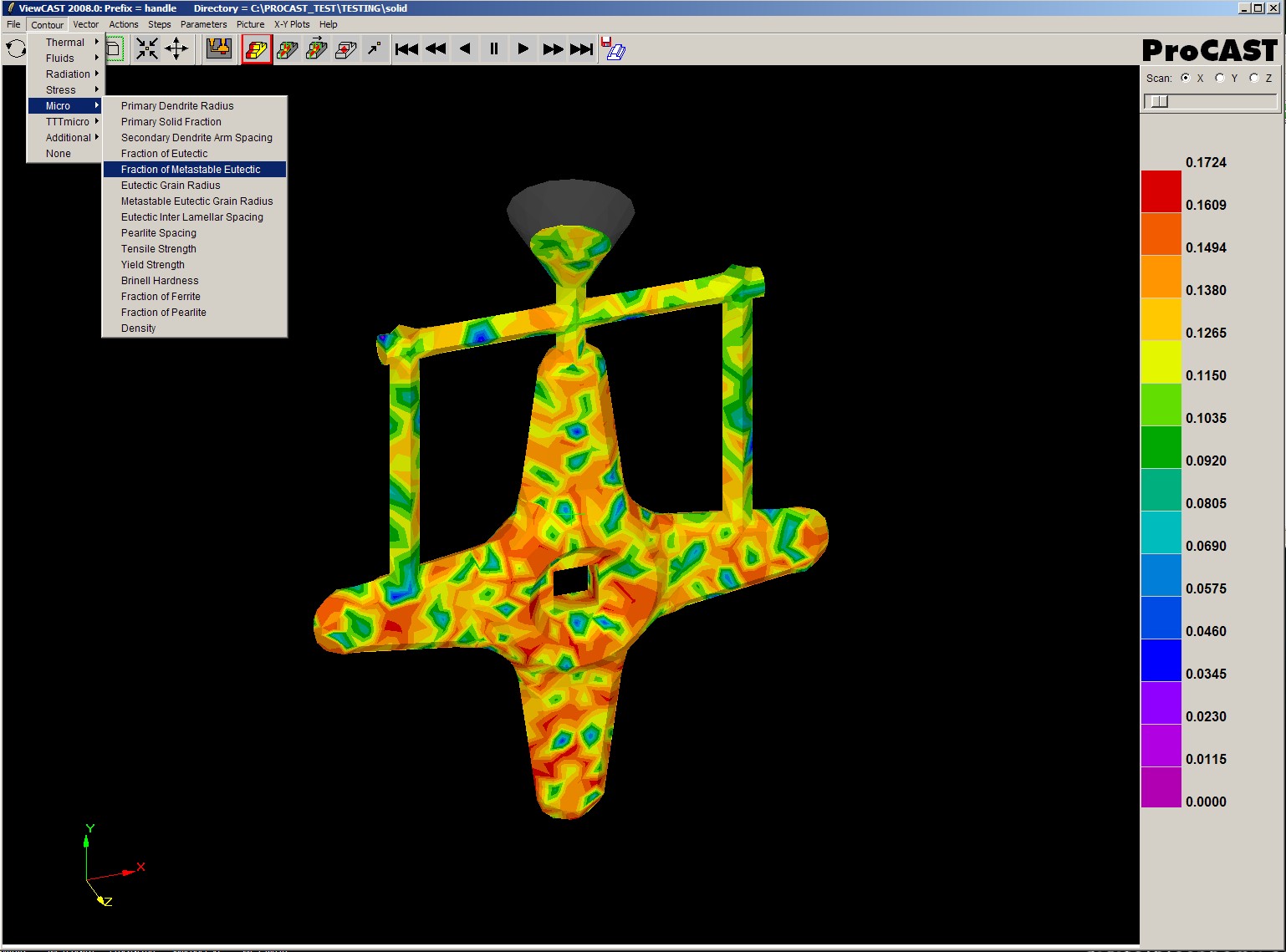Expand the Thermal submenu
Viewport: 1286px width, 952px height.
tap(66, 43)
